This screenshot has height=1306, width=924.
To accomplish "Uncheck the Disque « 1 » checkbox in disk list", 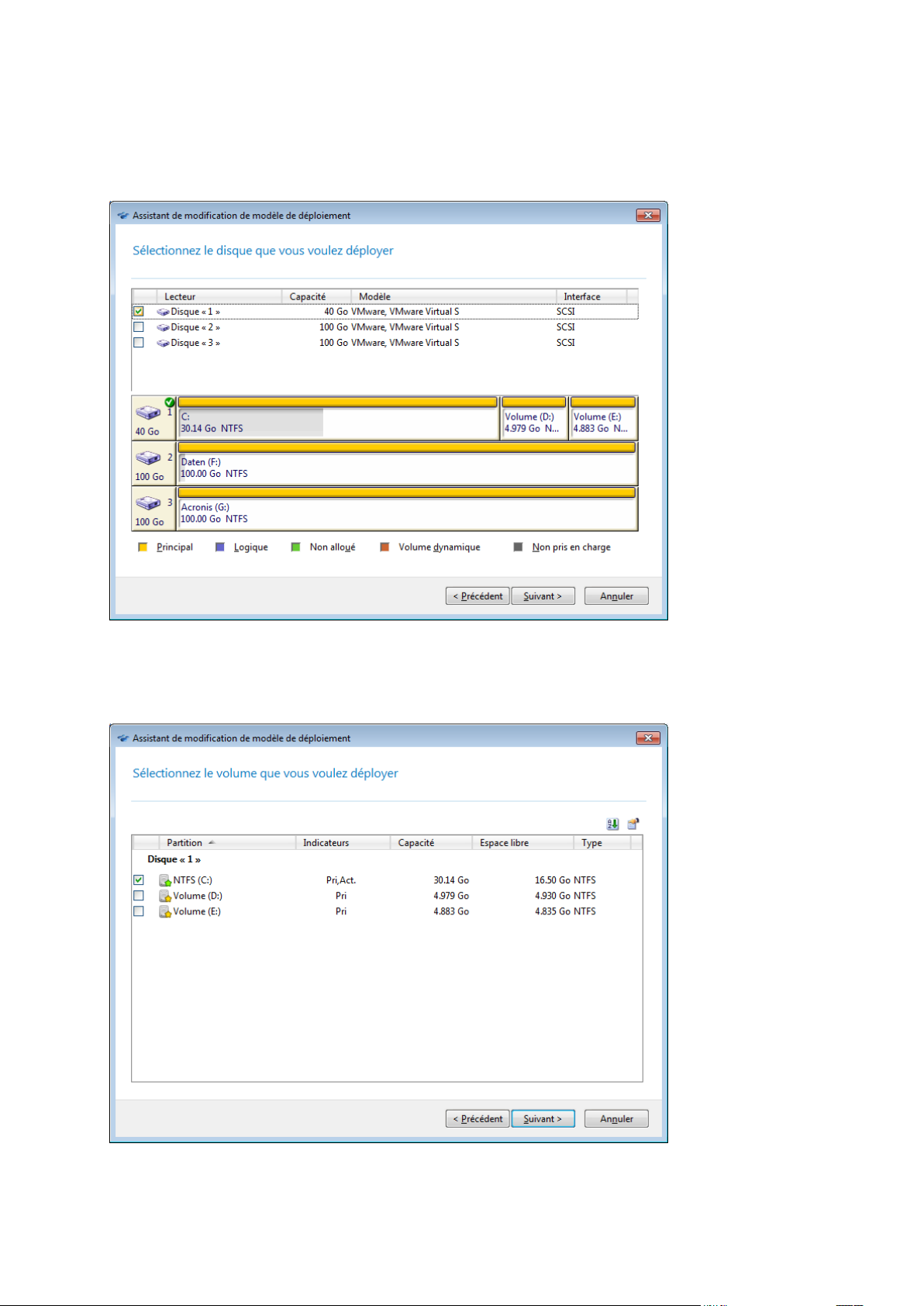I will pos(139,312).
